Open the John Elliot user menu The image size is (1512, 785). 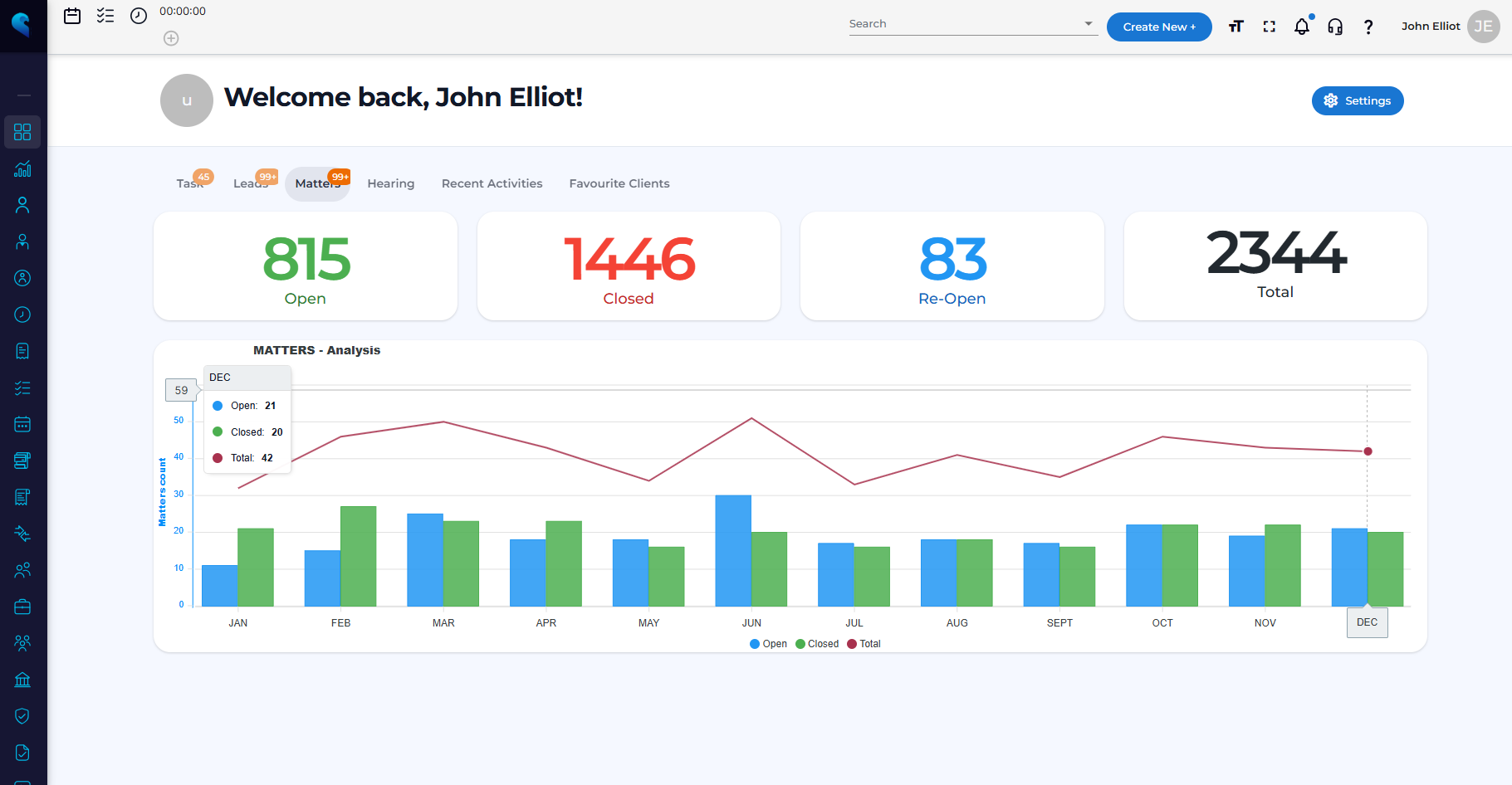tap(1449, 27)
